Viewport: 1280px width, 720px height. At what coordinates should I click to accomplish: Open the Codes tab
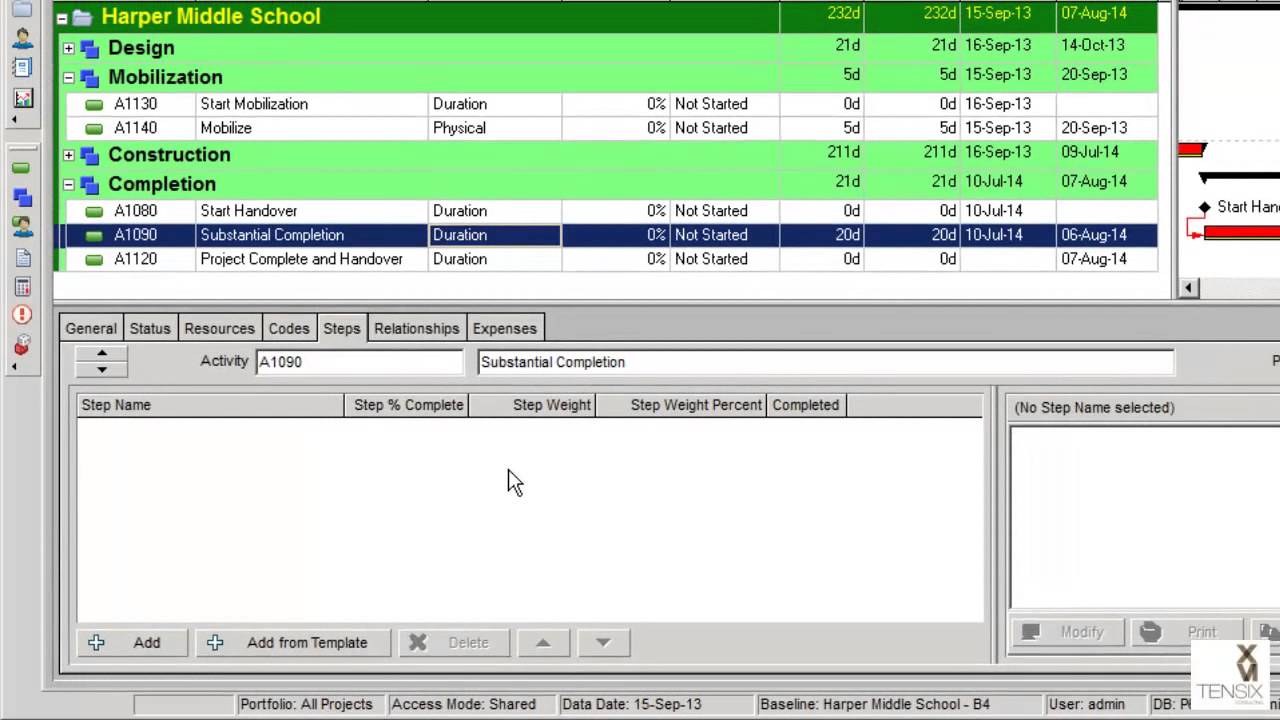pyautogui.click(x=289, y=328)
